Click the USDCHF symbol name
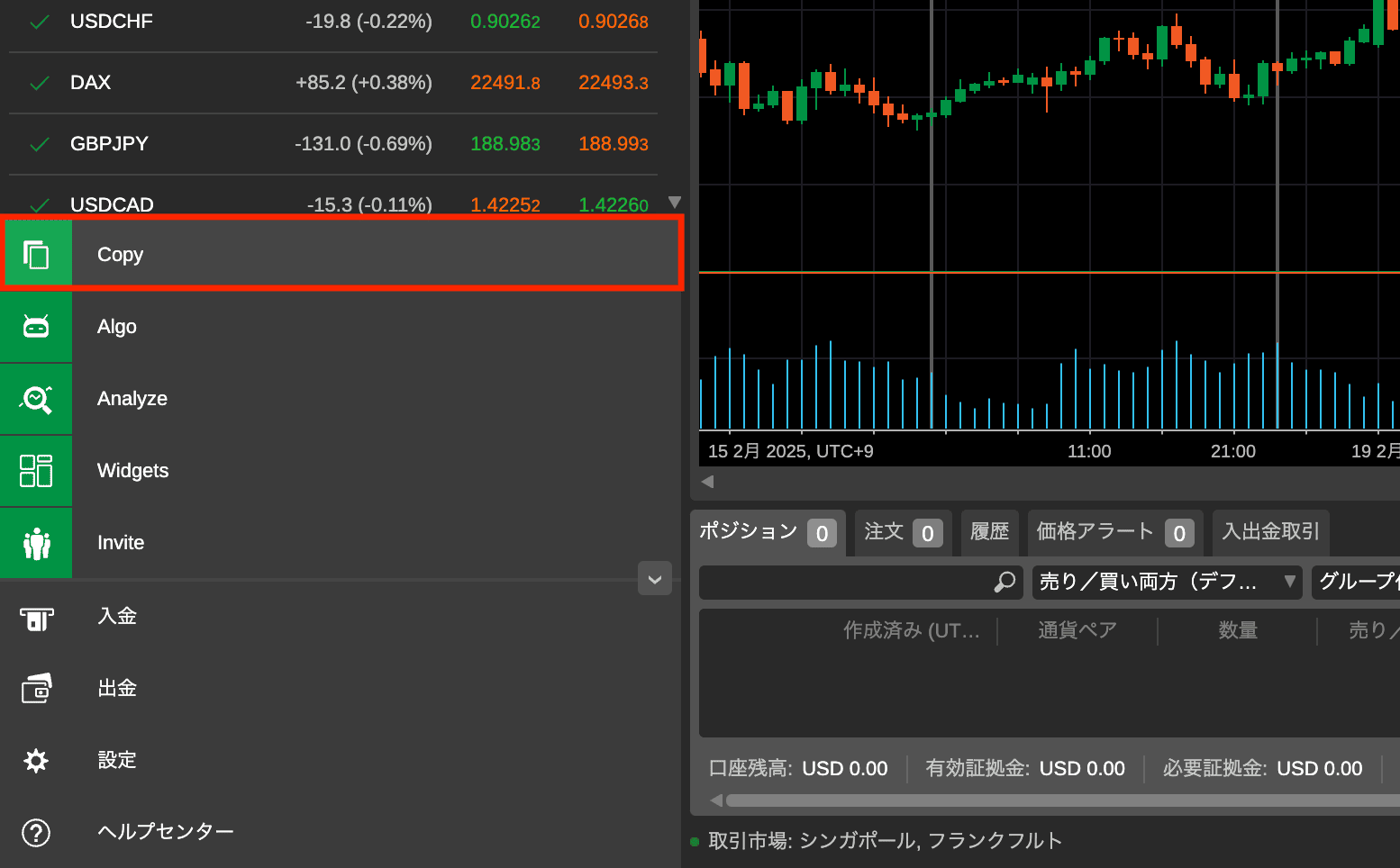The width and height of the screenshot is (1400, 868). 112,22
